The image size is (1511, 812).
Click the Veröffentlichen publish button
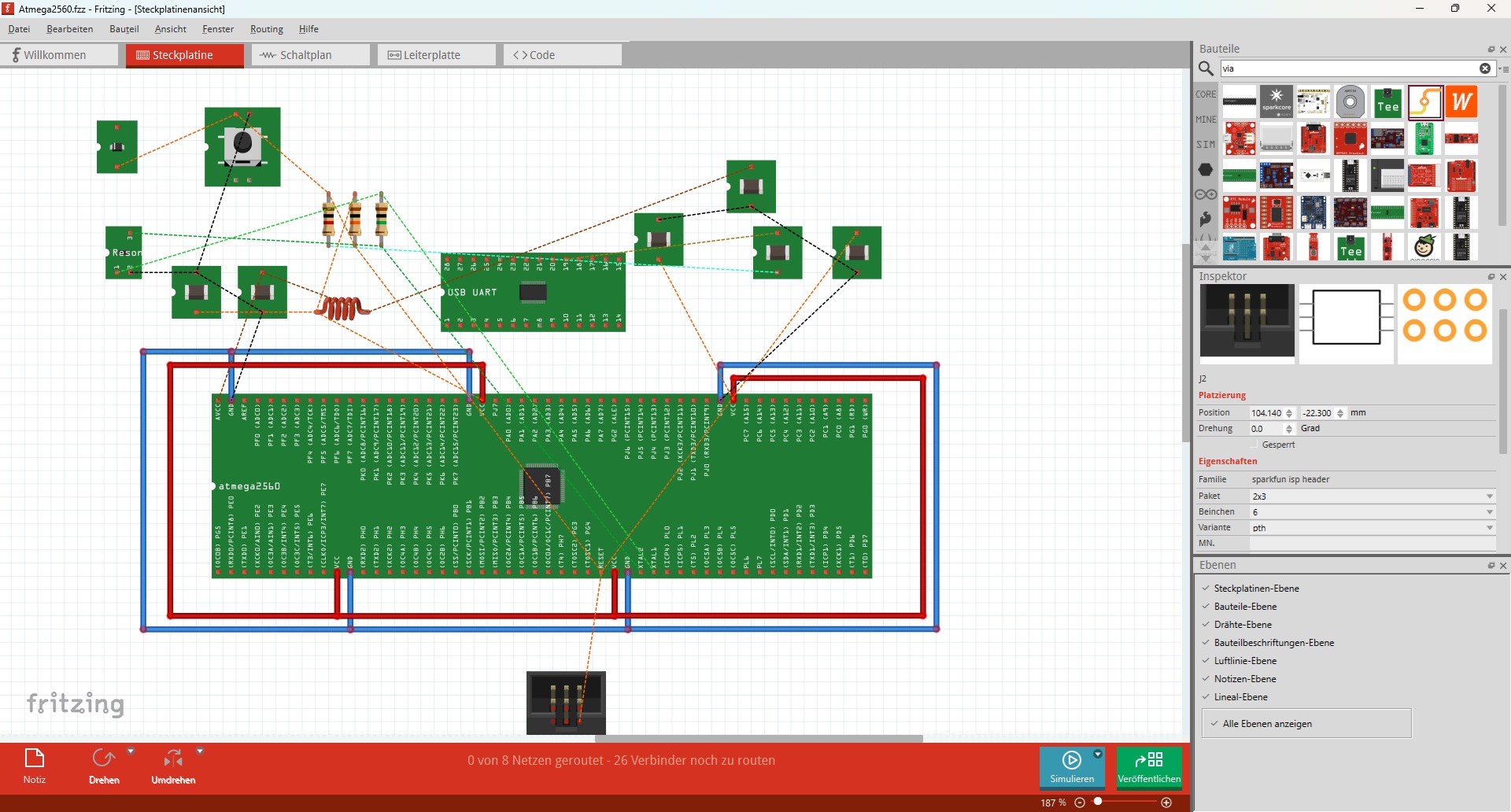[x=1149, y=767]
